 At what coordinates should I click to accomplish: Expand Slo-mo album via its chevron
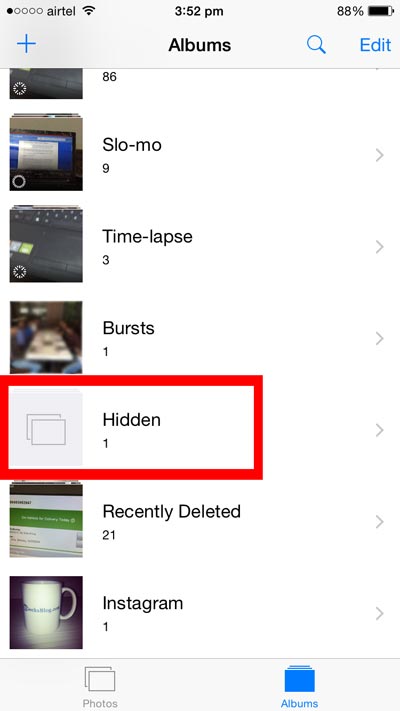pyautogui.click(x=380, y=155)
